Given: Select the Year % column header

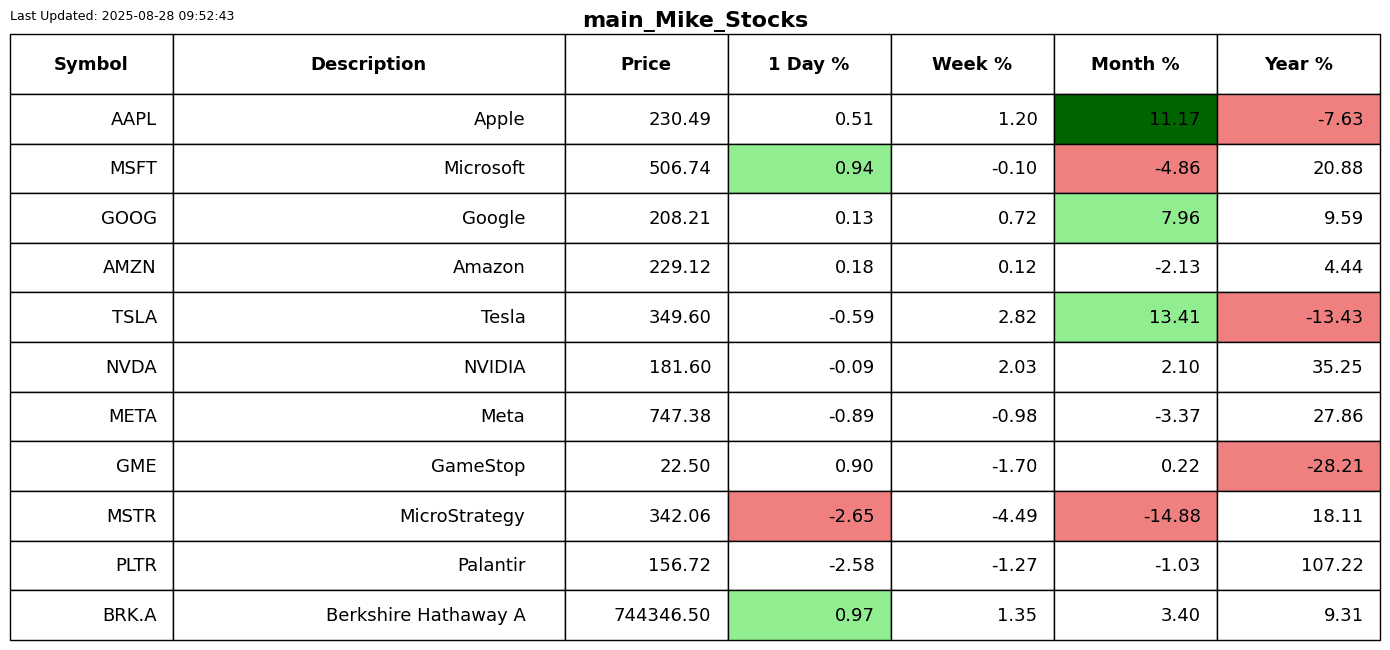Looking at the screenshot, I should 1298,64.
